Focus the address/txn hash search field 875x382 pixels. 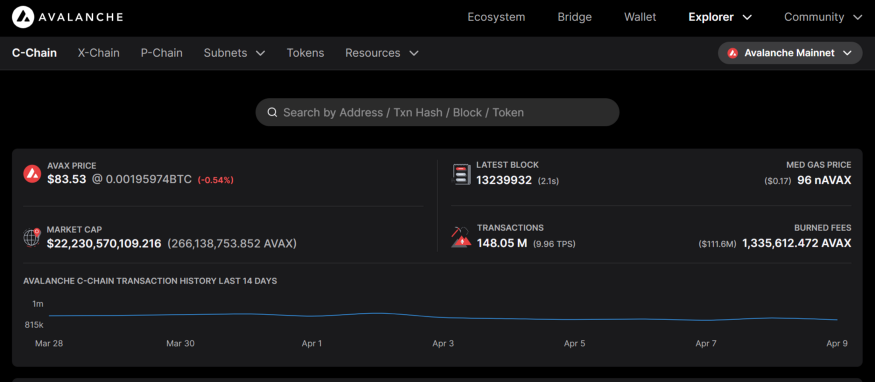tap(438, 113)
